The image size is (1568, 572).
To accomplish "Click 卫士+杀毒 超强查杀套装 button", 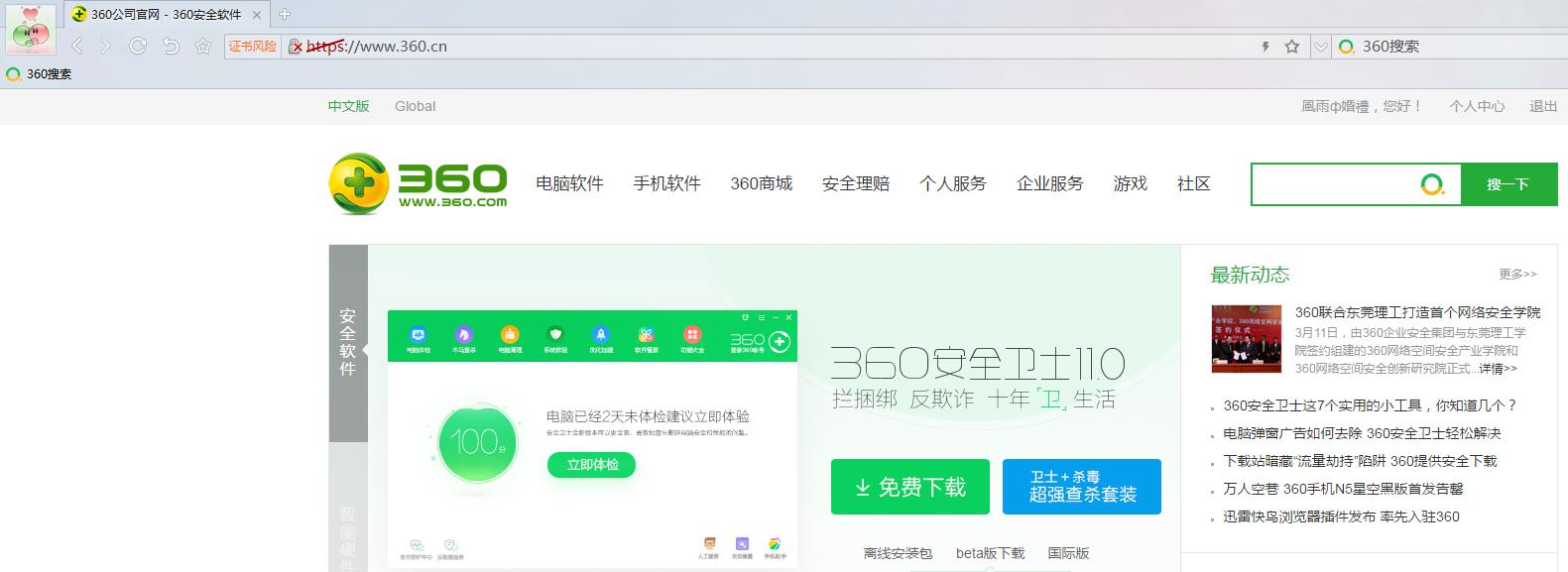I will pos(1082,487).
